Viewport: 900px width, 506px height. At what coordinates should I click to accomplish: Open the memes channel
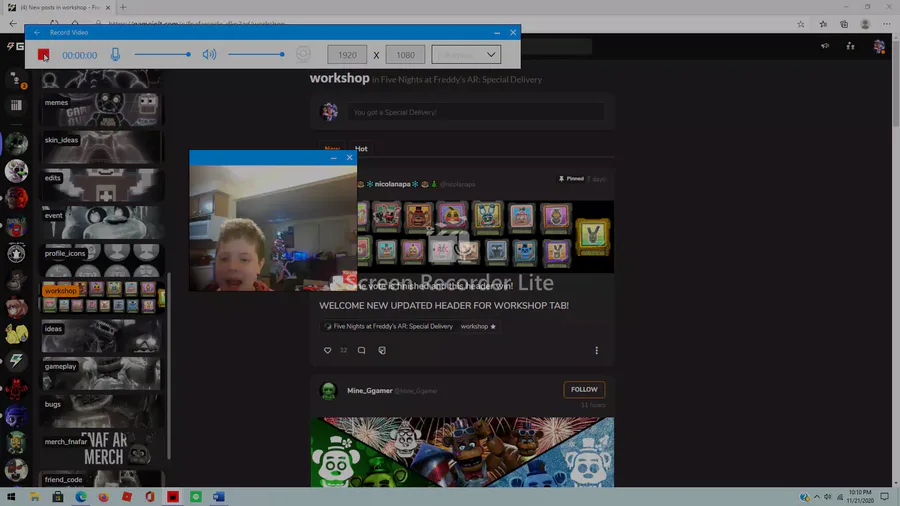coord(102,110)
